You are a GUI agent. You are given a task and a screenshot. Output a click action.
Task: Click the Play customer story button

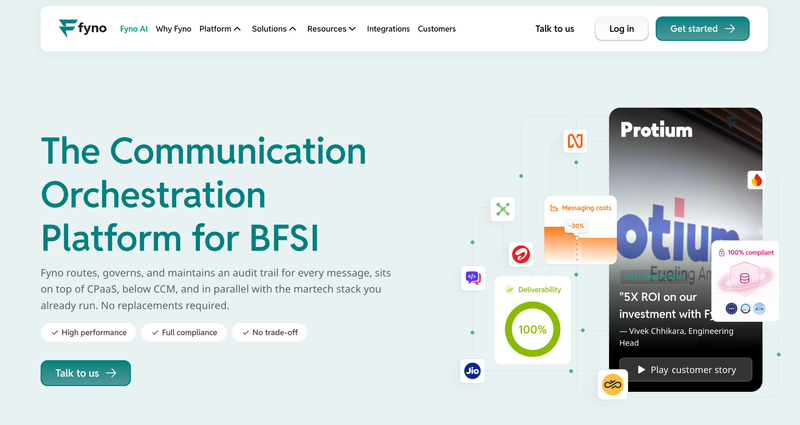(x=686, y=369)
